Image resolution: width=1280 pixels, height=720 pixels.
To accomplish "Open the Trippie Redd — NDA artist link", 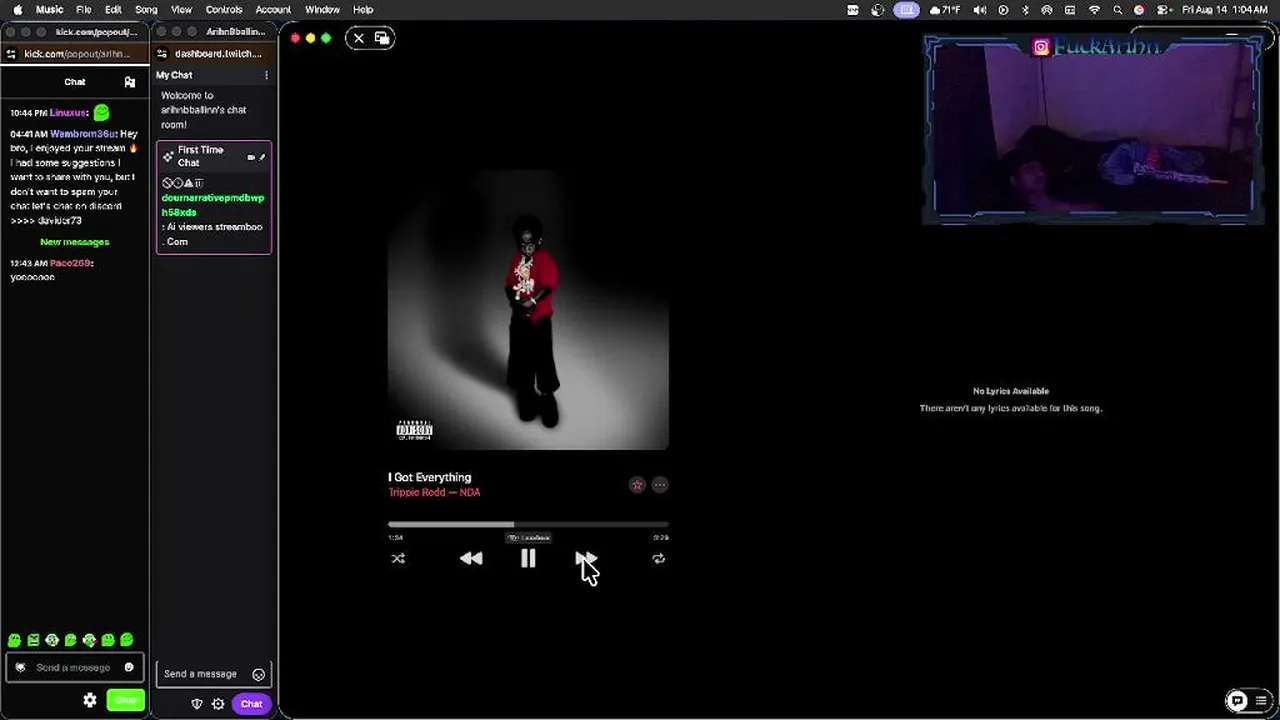I will tap(434, 493).
